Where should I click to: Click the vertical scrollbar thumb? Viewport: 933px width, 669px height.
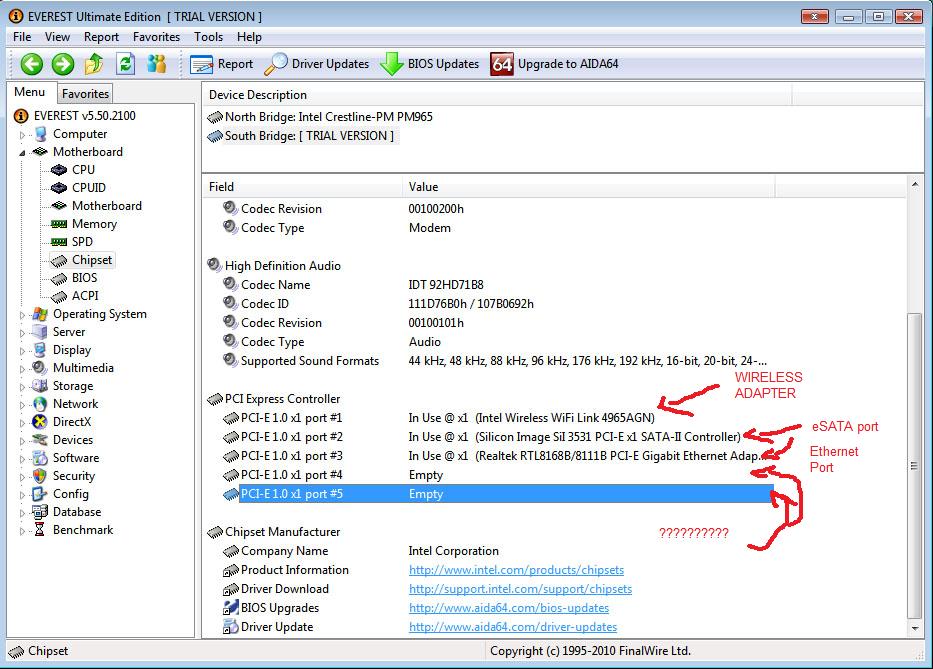(915, 466)
